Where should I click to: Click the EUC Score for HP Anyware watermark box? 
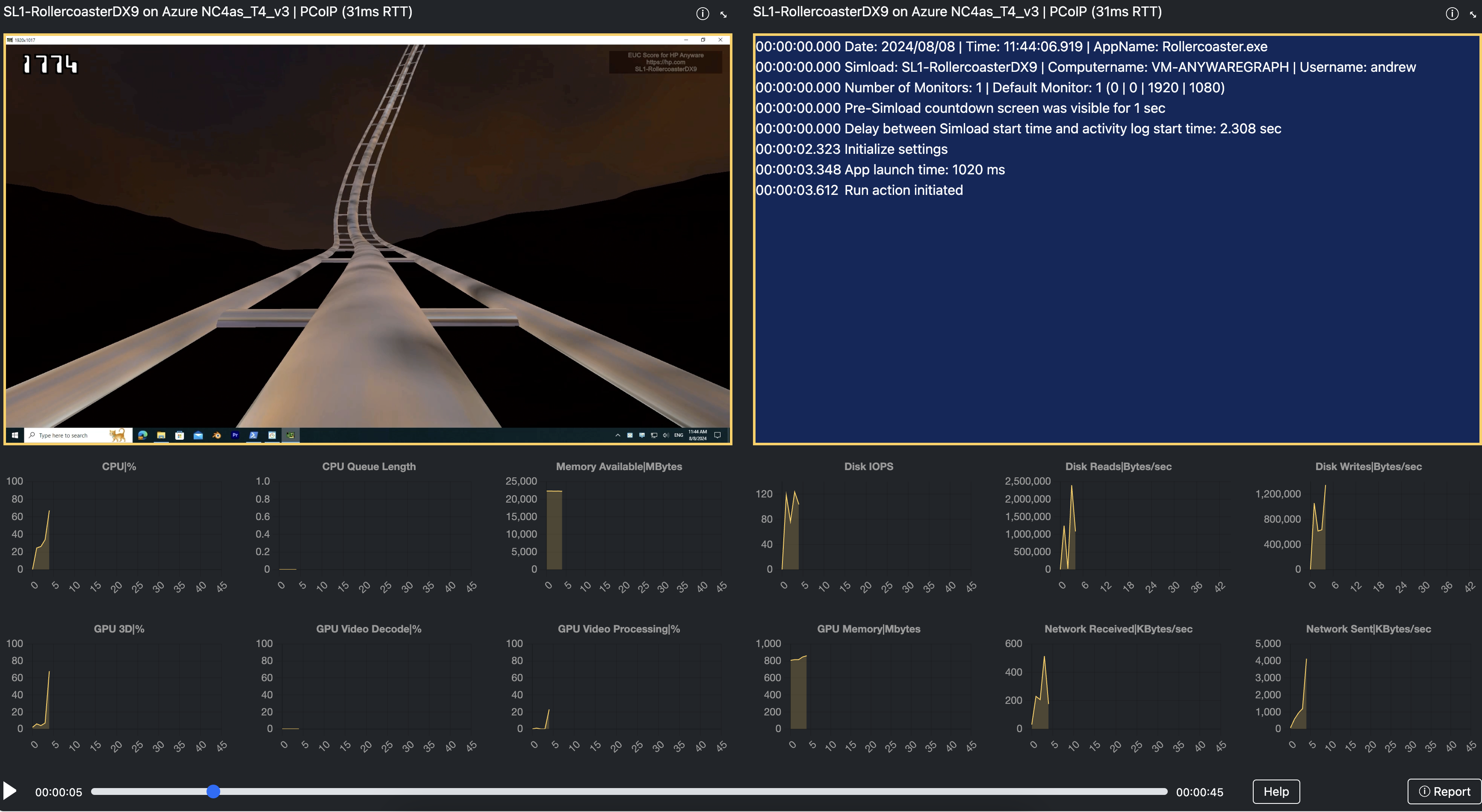[666, 62]
